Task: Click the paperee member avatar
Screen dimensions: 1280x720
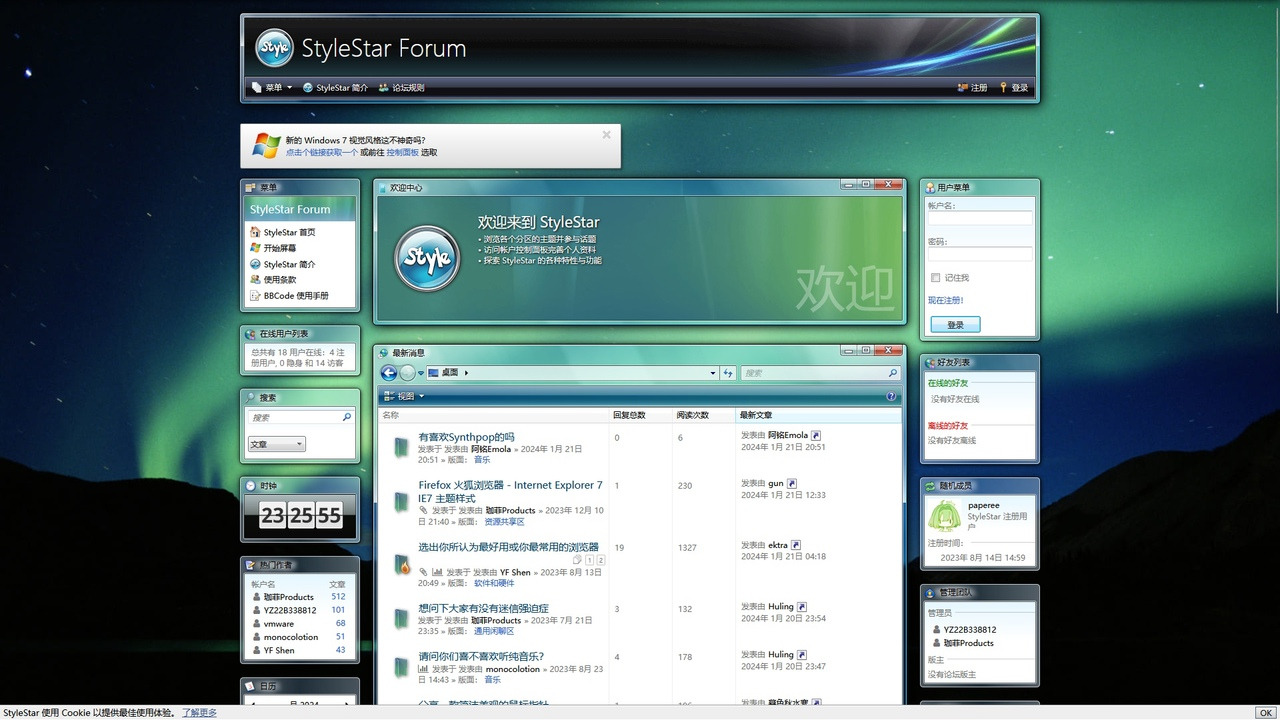Action: 945,516
